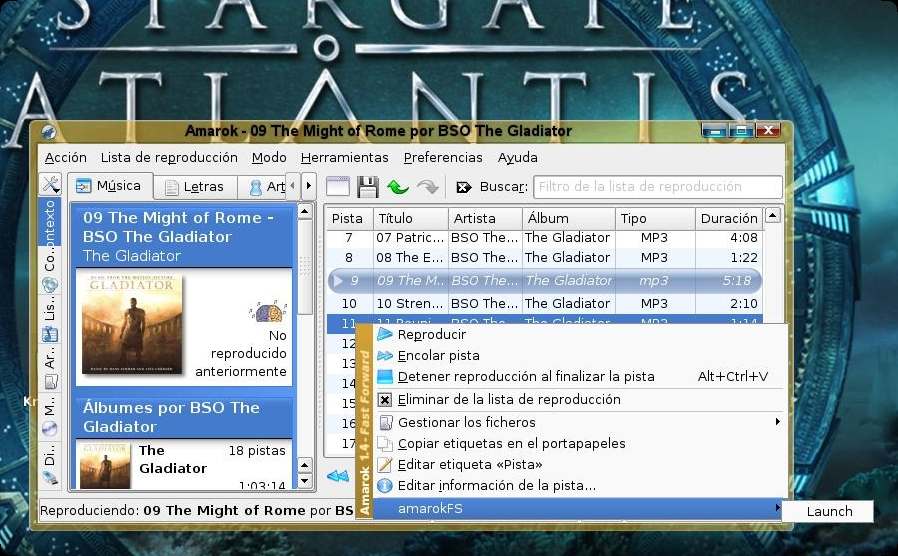Image resolution: width=898 pixels, height=556 pixels.
Task: Click the amarokFS submenu entry
Action: (x=578, y=508)
